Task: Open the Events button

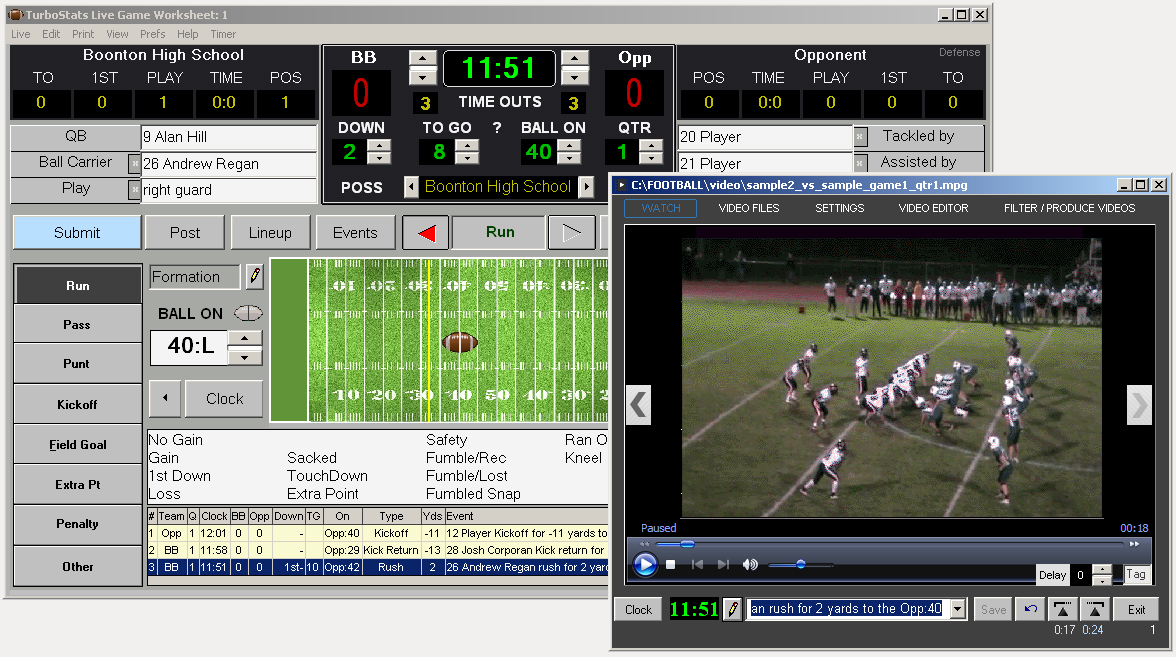Action: coord(356,232)
